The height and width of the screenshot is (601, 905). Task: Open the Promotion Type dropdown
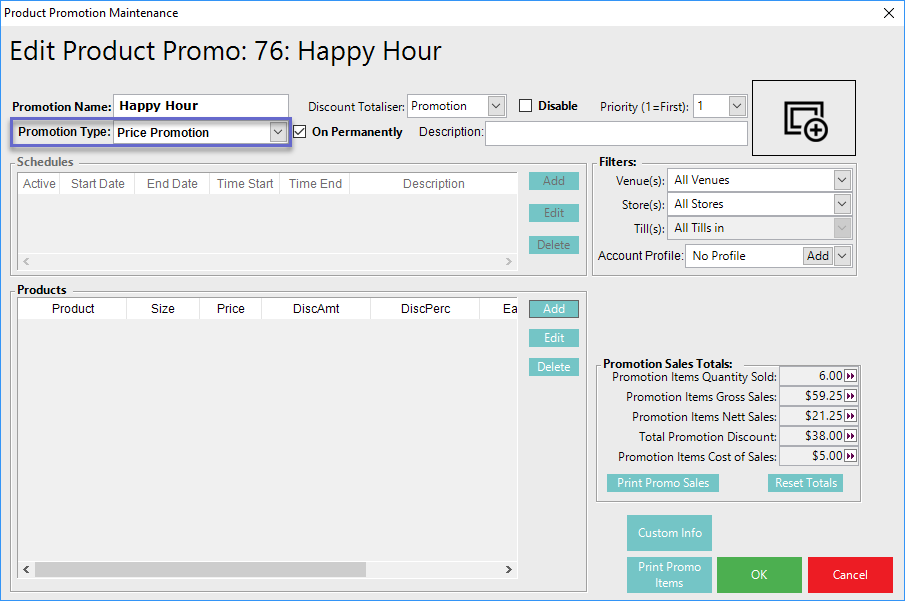point(277,132)
